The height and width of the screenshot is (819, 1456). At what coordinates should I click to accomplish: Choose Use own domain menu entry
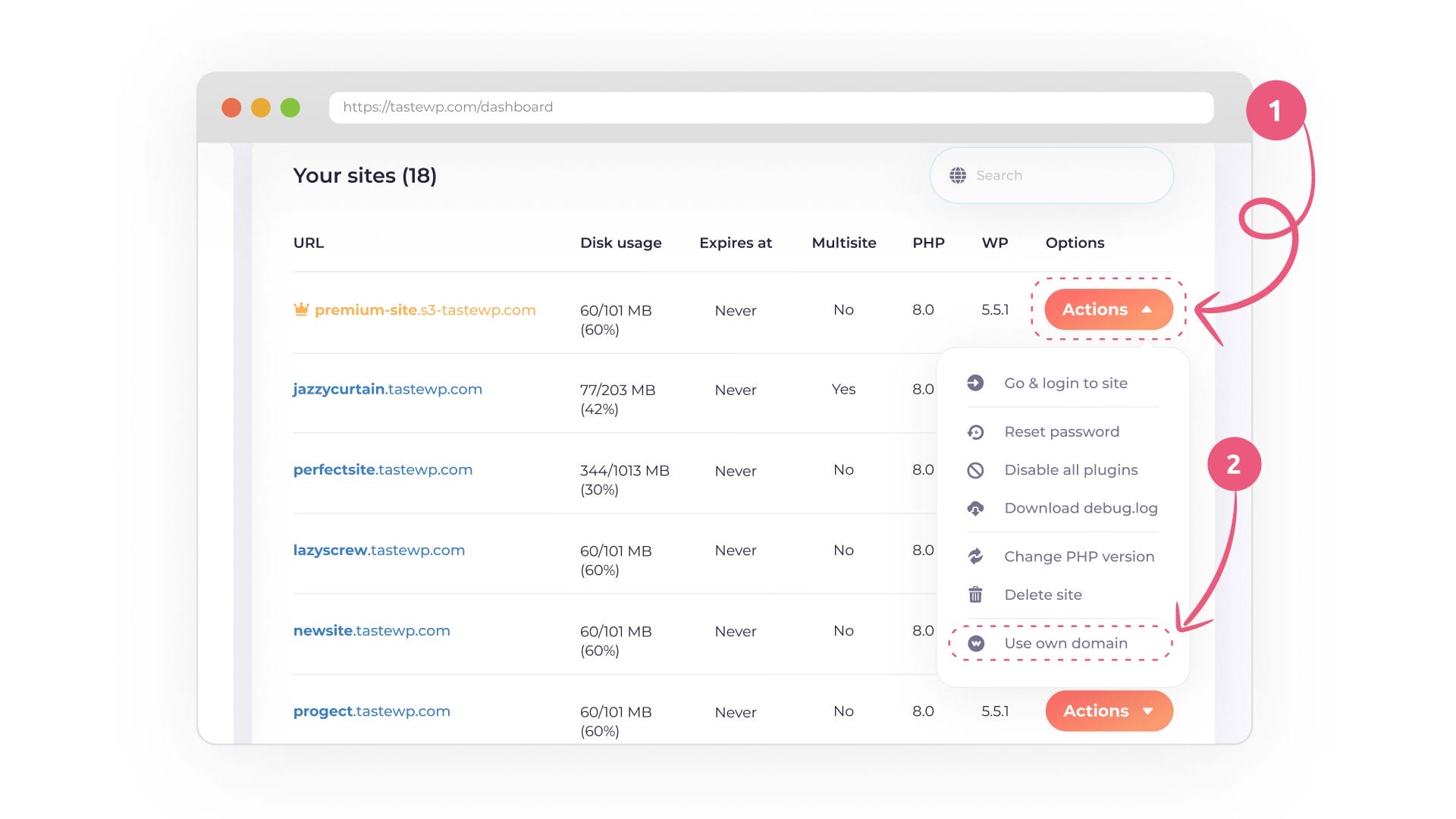click(x=1065, y=643)
